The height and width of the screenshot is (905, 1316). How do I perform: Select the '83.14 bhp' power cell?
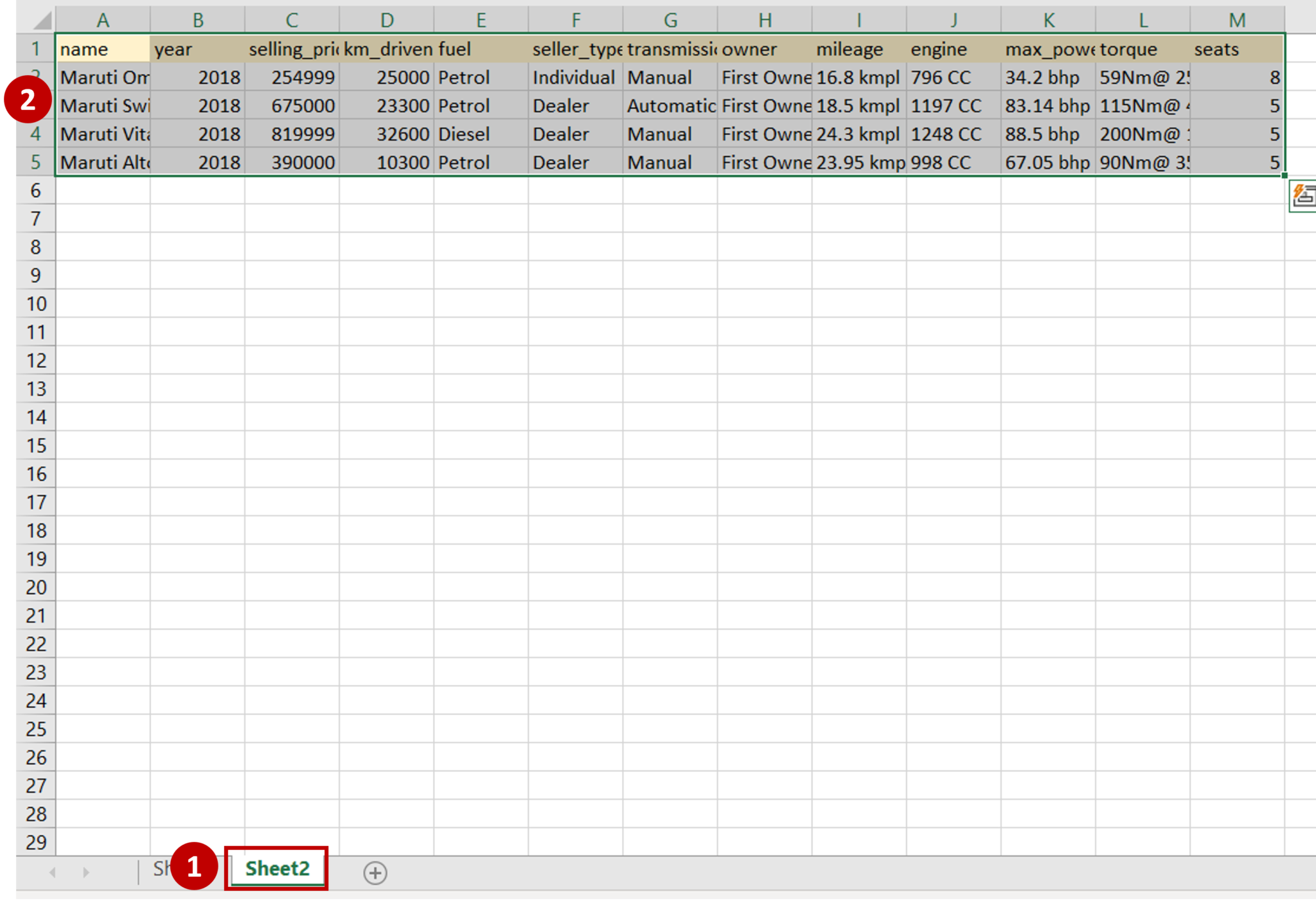pyautogui.click(x=1048, y=105)
